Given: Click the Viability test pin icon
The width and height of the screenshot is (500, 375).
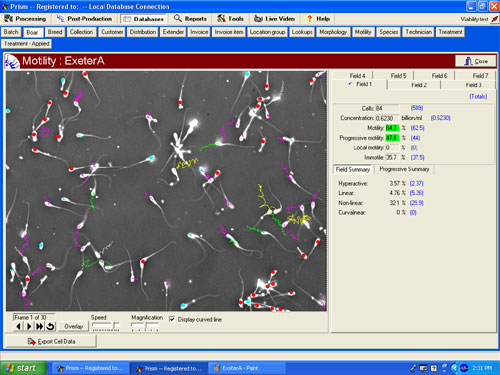Looking at the screenshot, I should pos(495,19).
